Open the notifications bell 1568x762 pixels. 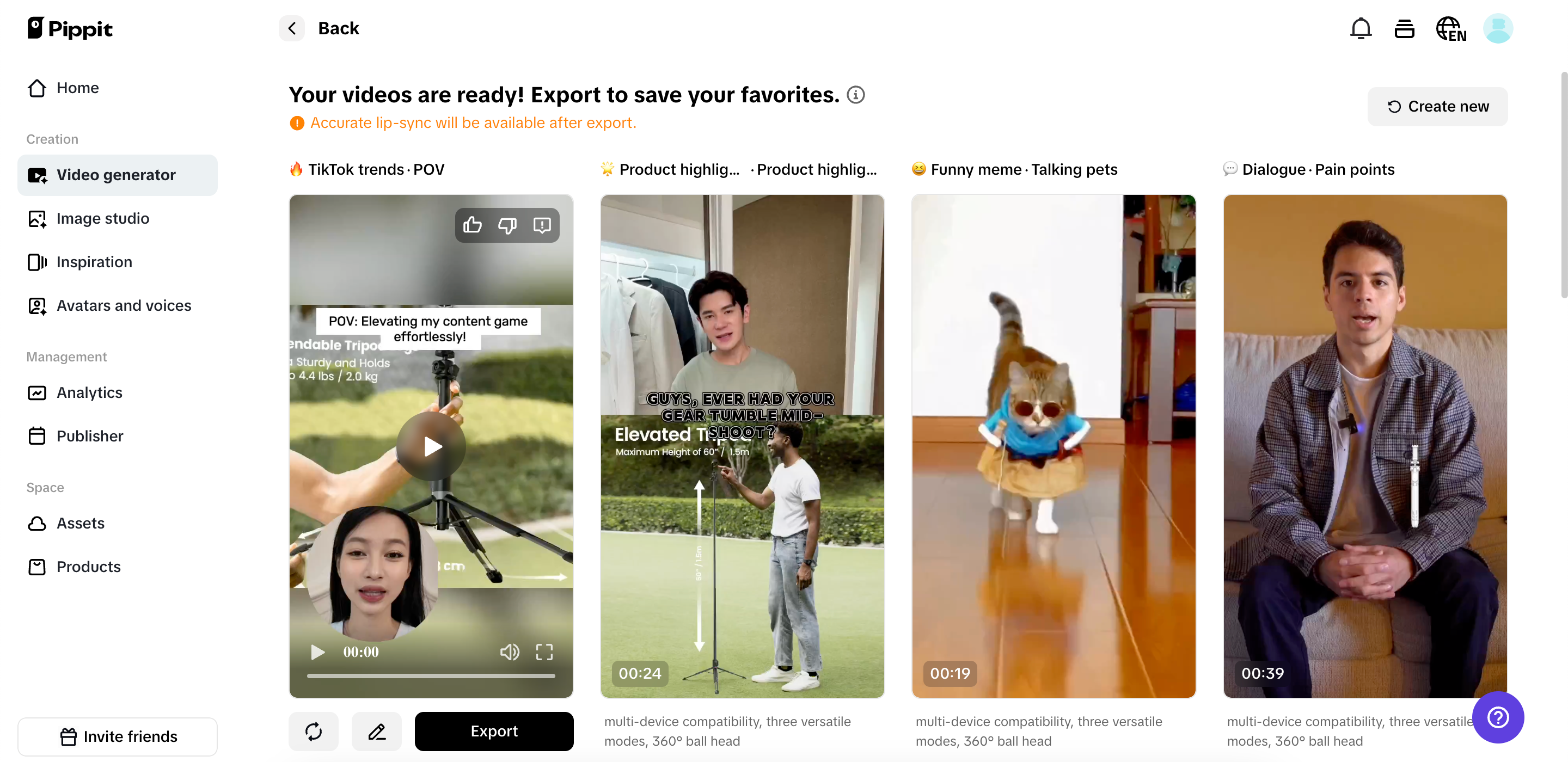(1361, 29)
